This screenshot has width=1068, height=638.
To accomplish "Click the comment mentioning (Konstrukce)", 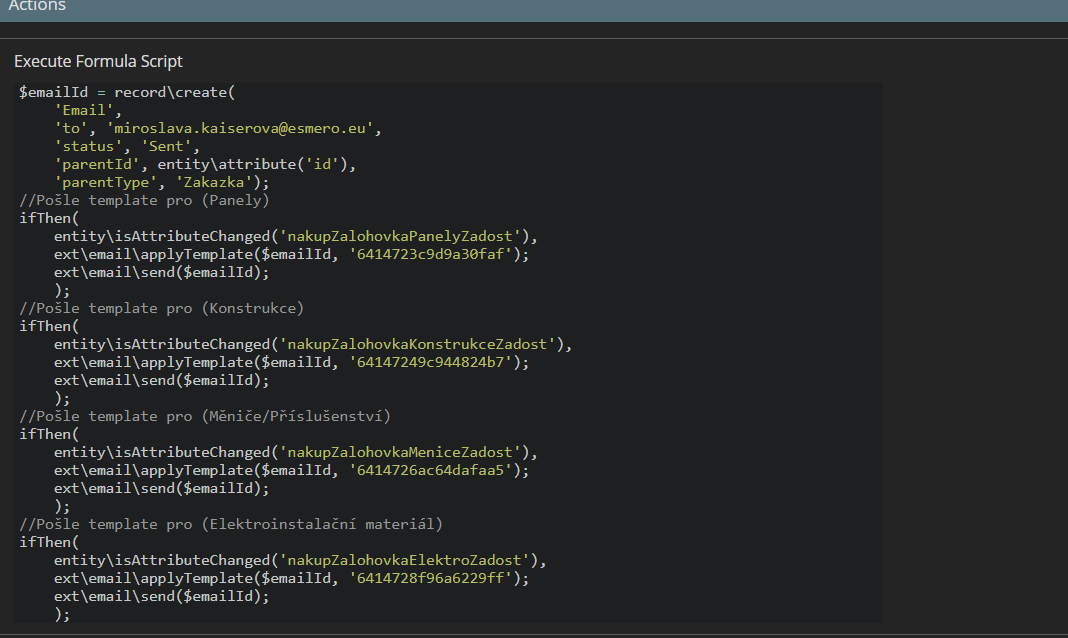I will 161,308.
